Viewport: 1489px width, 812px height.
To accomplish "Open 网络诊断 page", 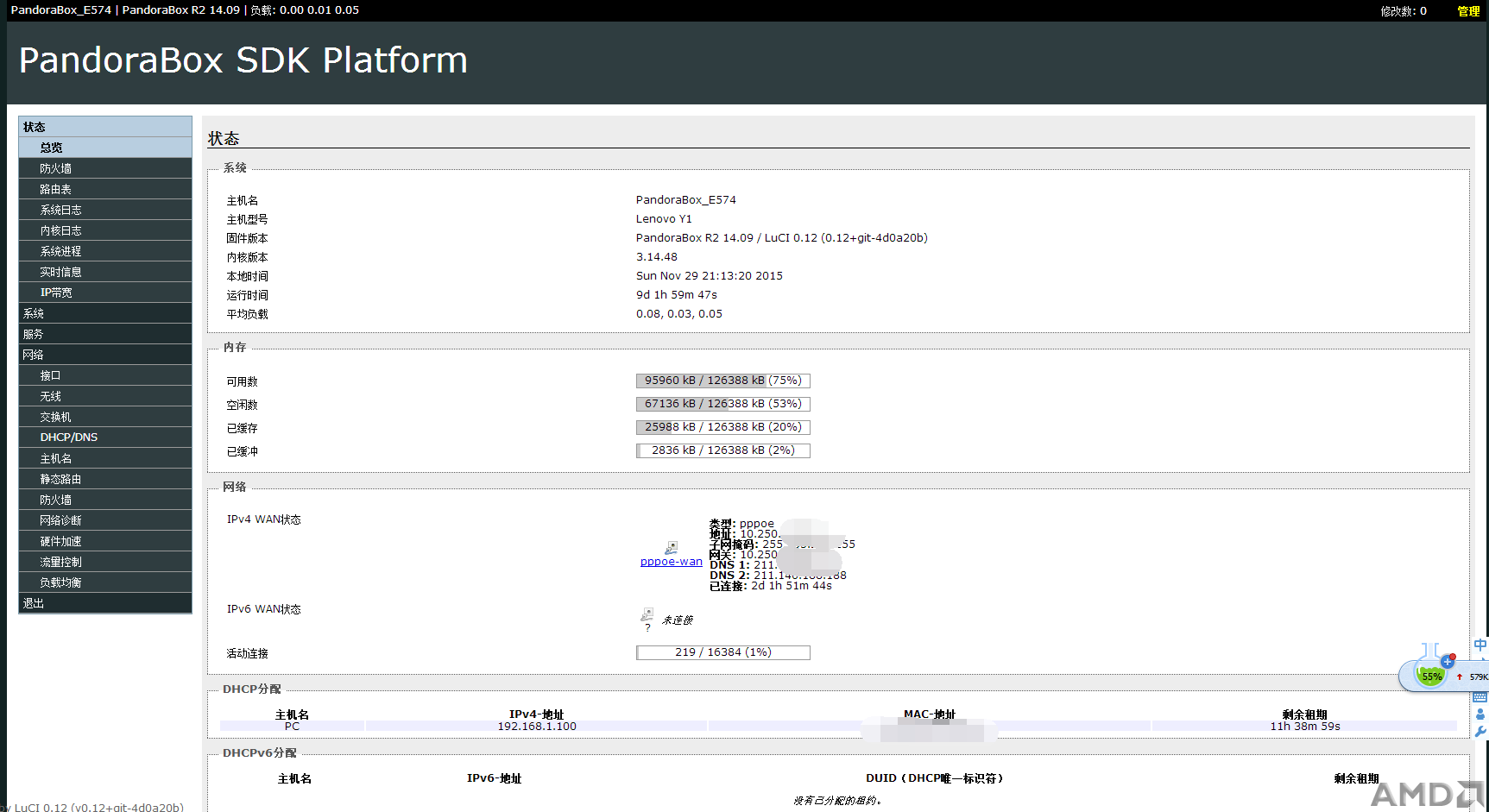I will pyautogui.click(x=105, y=520).
